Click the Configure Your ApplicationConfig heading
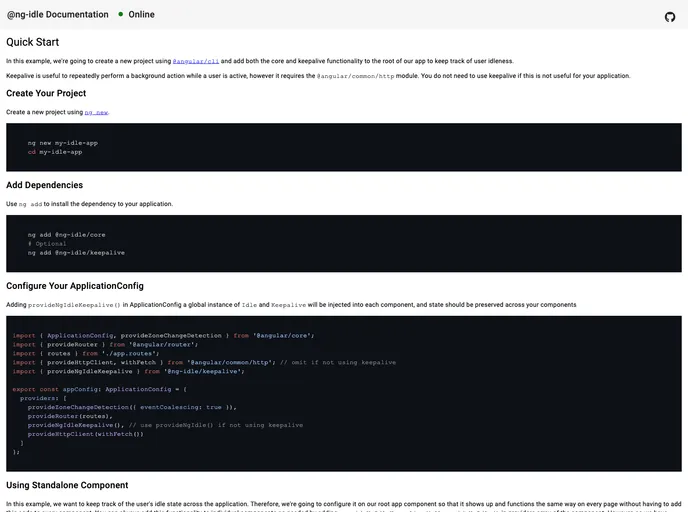 [75, 286]
